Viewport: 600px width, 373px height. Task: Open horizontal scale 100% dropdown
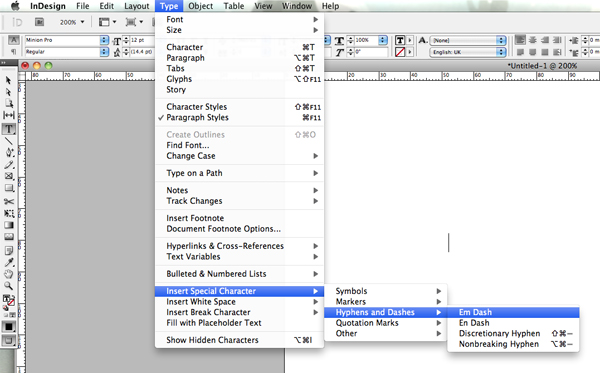tap(383, 40)
